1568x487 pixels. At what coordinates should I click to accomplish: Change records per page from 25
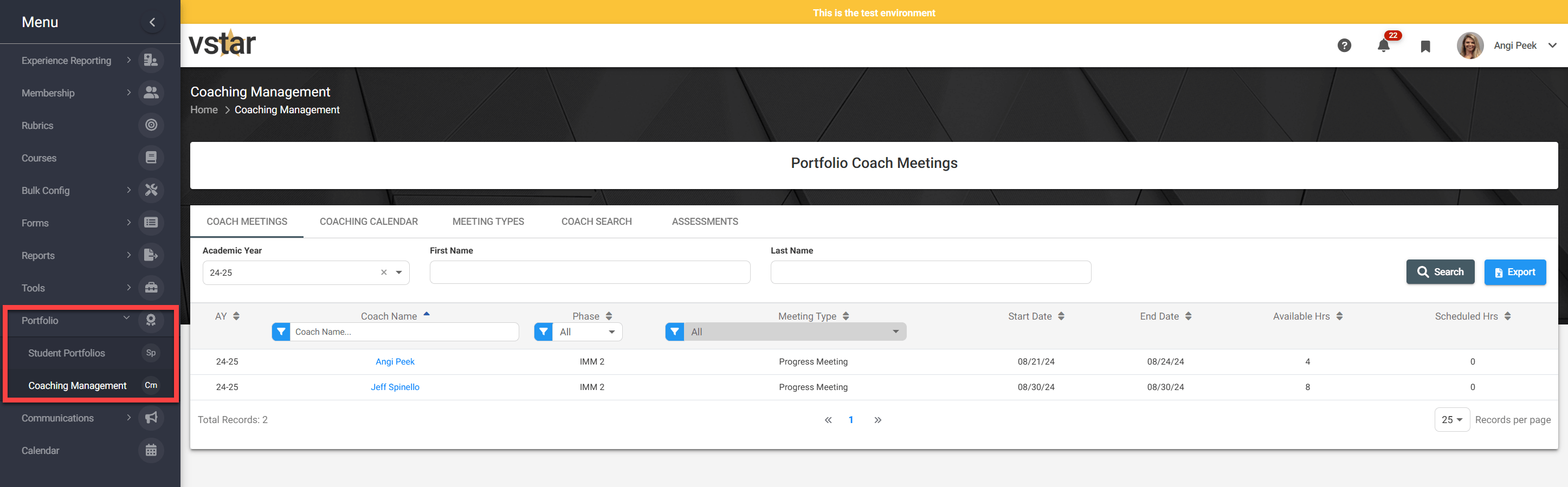[x=1451, y=420]
